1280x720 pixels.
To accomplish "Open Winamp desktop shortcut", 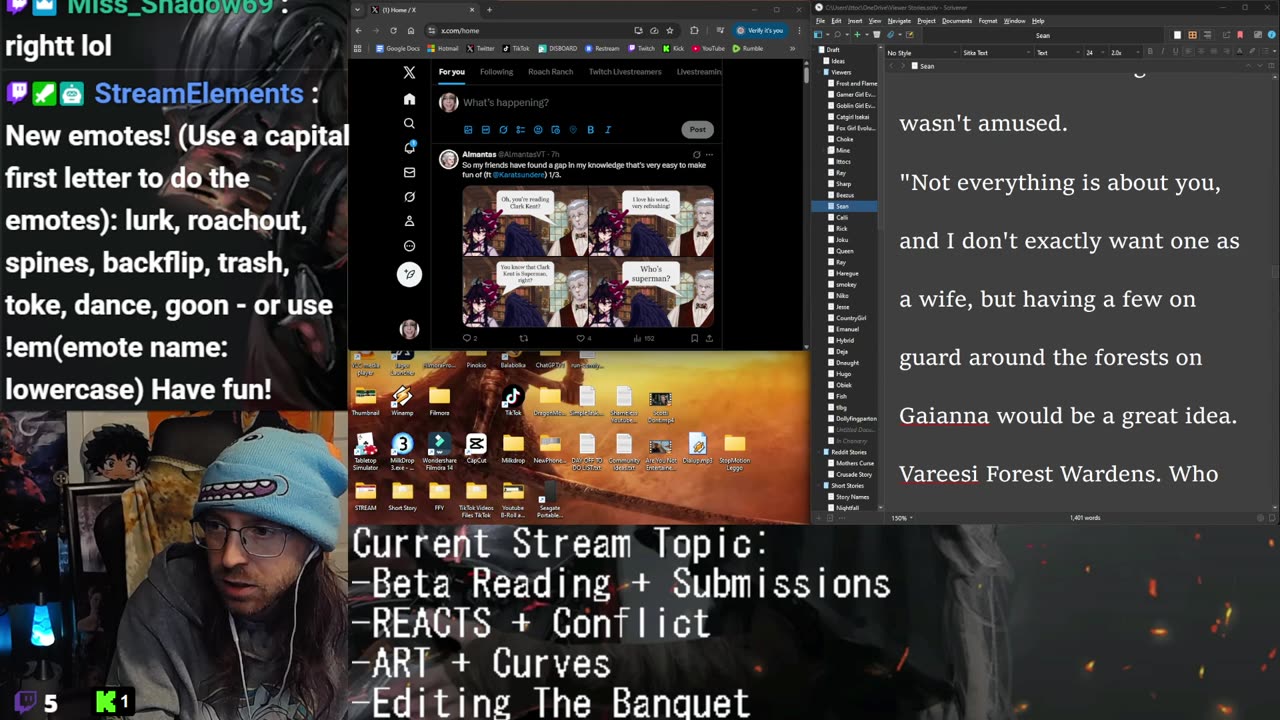I will click(402, 400).
